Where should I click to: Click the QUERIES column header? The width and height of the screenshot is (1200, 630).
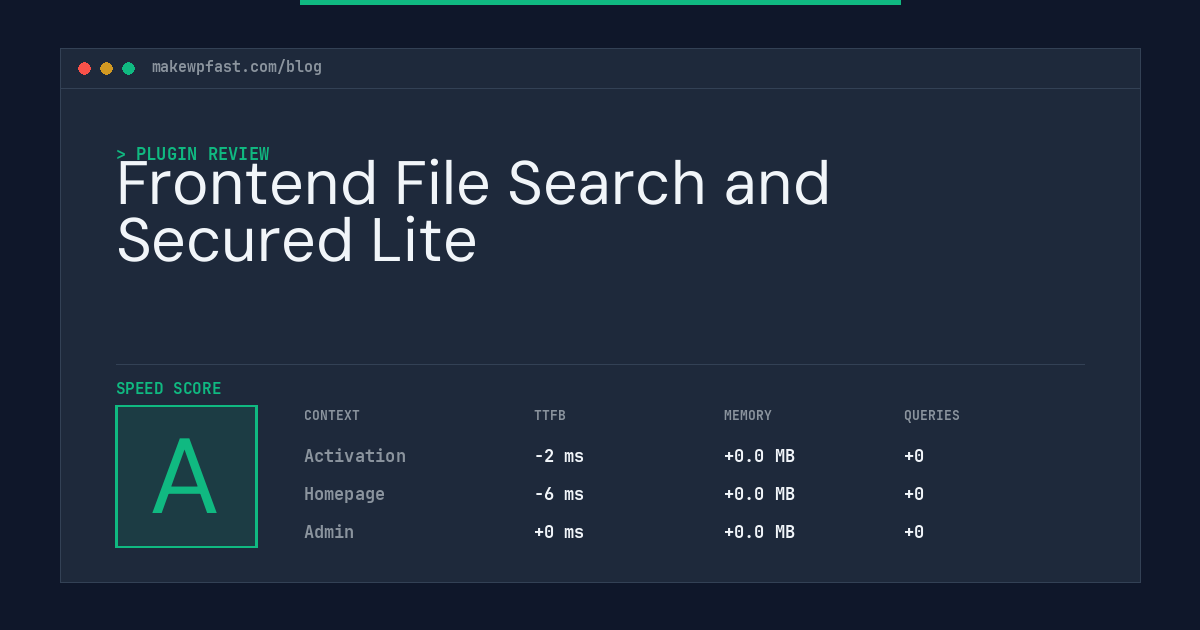[x=932, y=416]
